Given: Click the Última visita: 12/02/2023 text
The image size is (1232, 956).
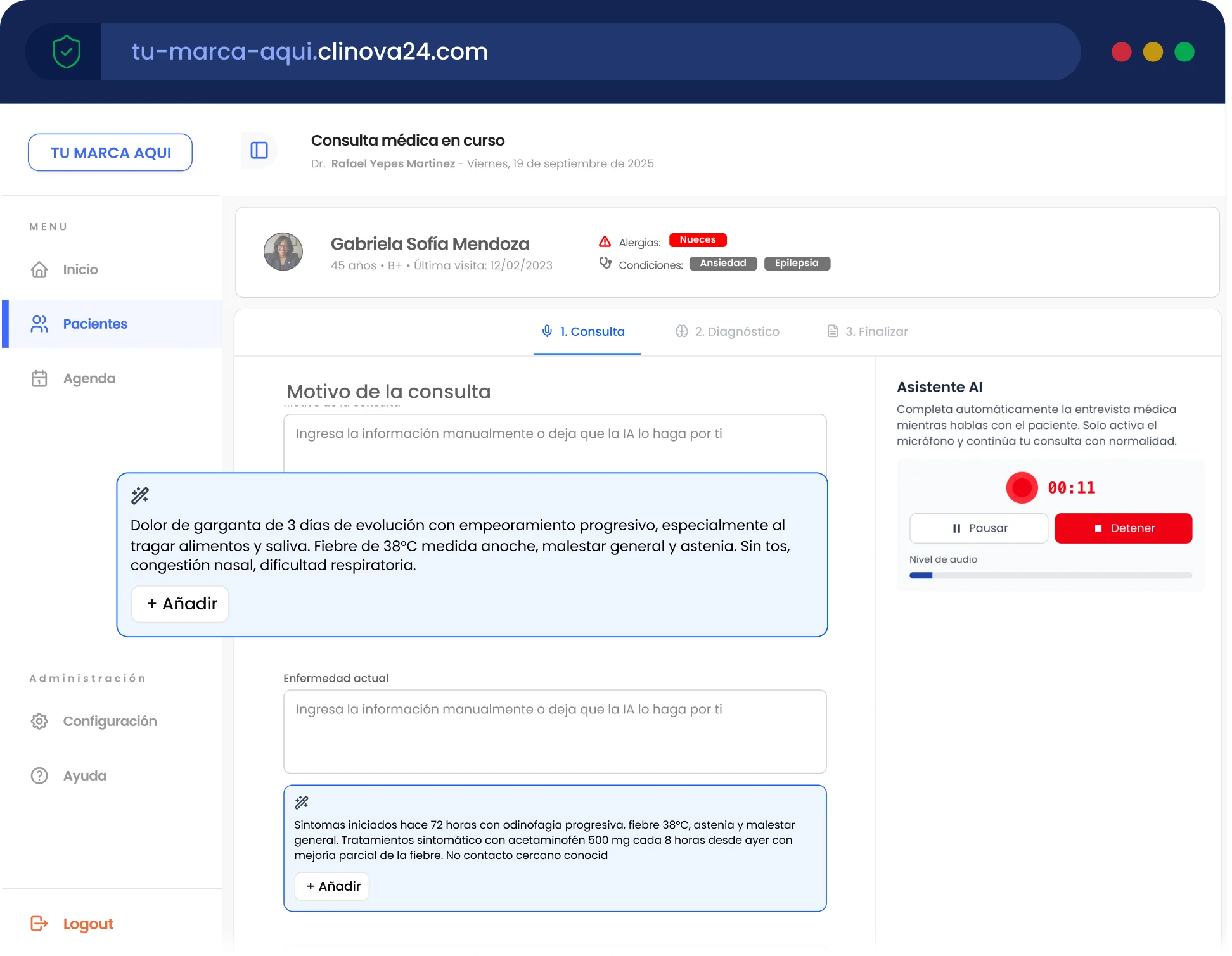Looking at the screenshot, I should coord(483,266).
